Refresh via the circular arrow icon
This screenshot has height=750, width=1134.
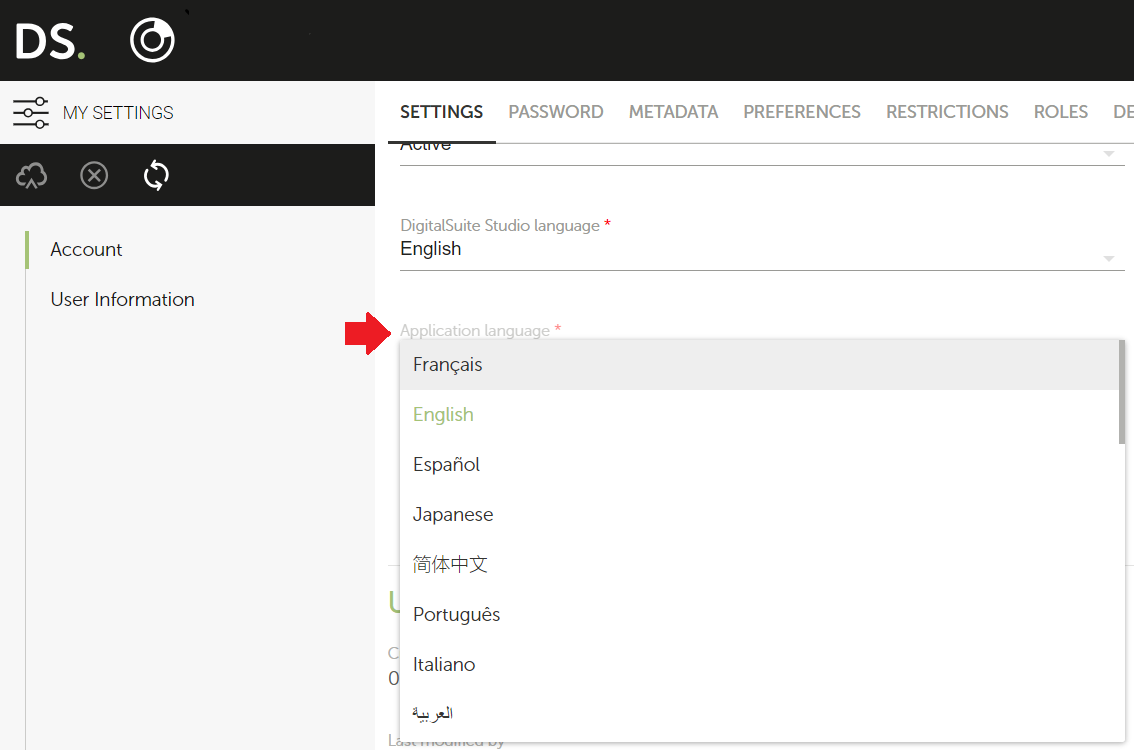pos(156,175)
